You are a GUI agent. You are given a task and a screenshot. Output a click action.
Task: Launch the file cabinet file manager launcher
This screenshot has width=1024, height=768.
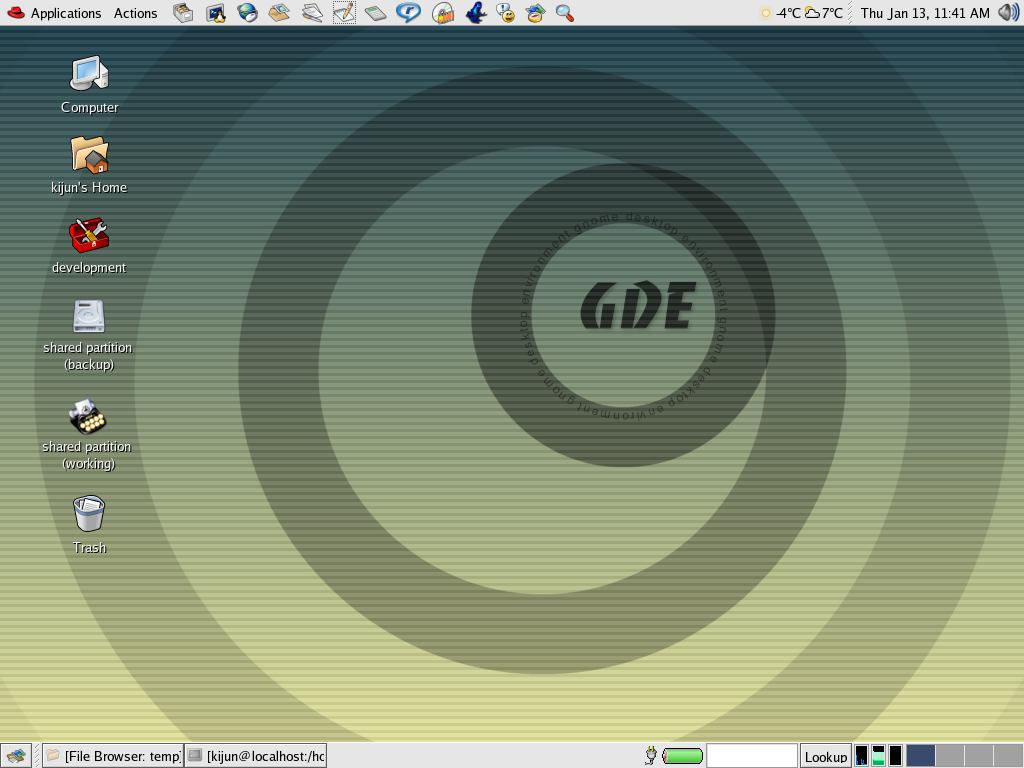coord(184,13)
